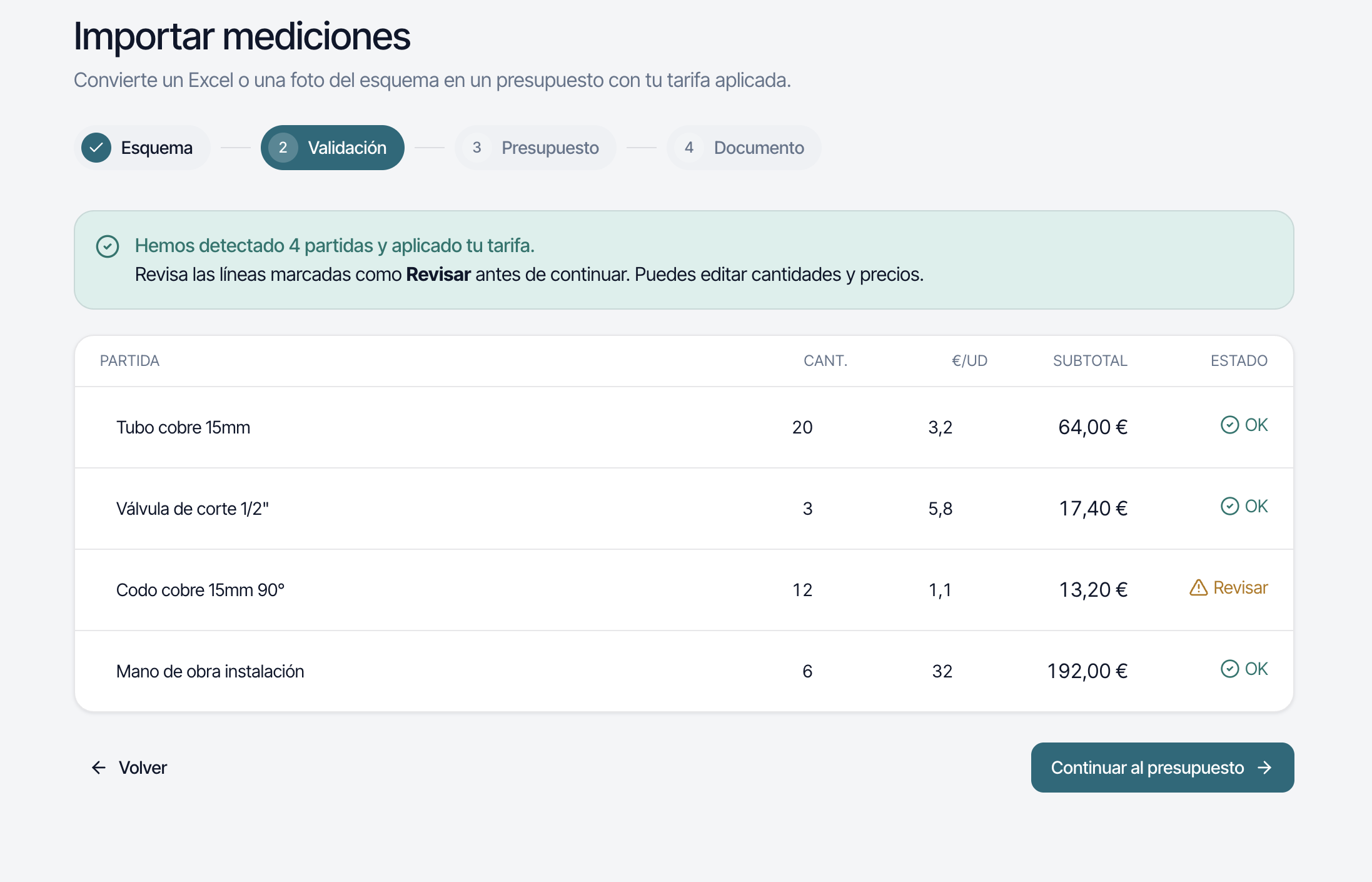The image size is (1372, 882).
Task: Edit unit price 3,2 for Tubo cobre
Action: (x=940, y=427)
